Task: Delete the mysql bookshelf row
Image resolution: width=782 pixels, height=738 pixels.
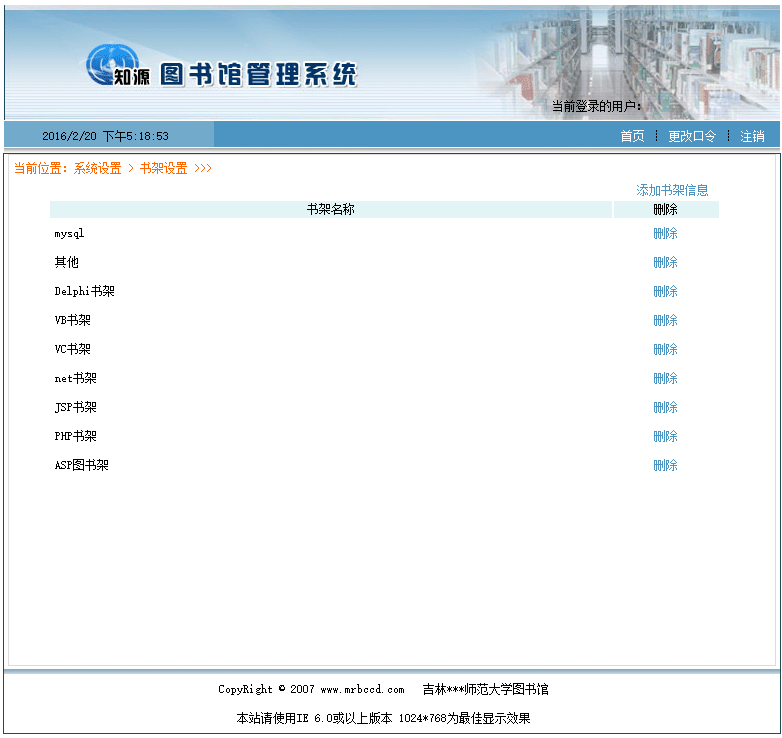Action: 665,233
